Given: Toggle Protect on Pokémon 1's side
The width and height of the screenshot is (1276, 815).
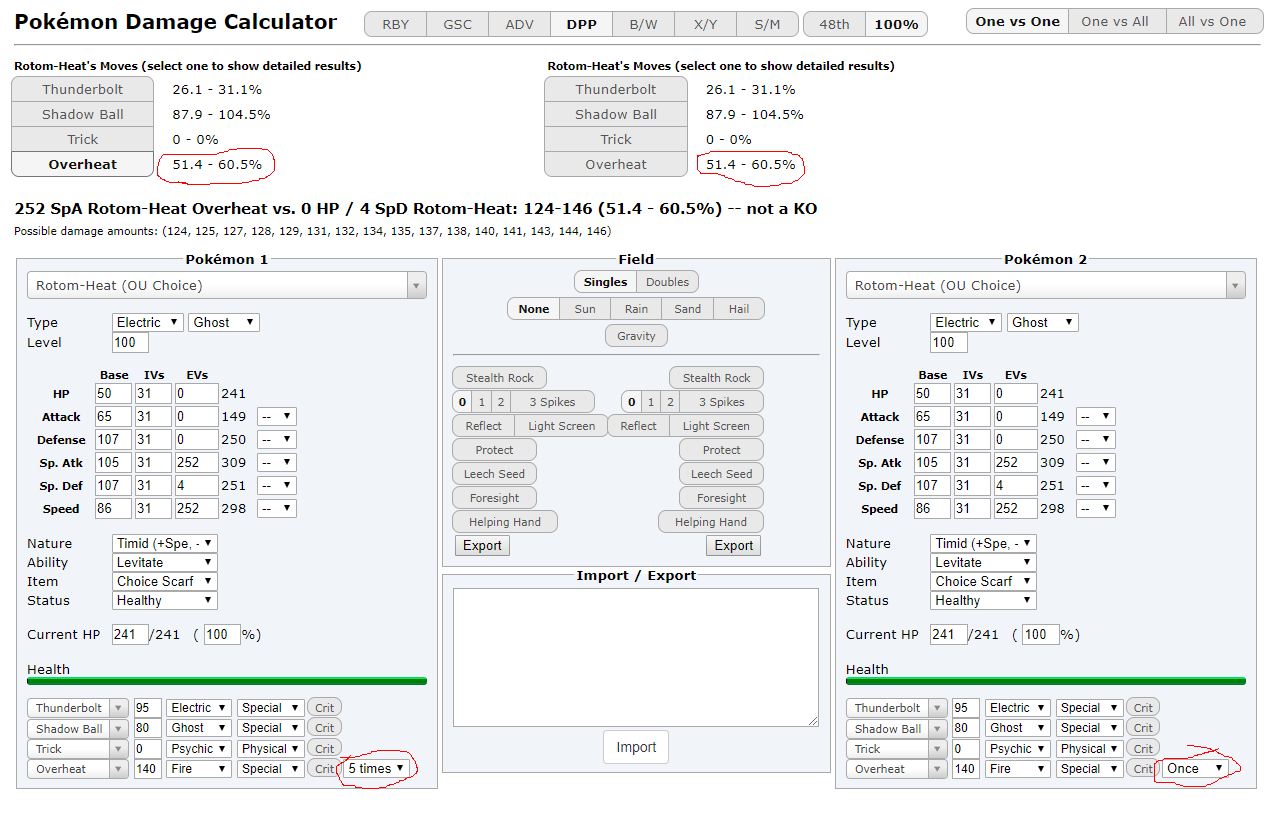Looking at the screenshot, I should pyautogui.click(x=494, y=450).
